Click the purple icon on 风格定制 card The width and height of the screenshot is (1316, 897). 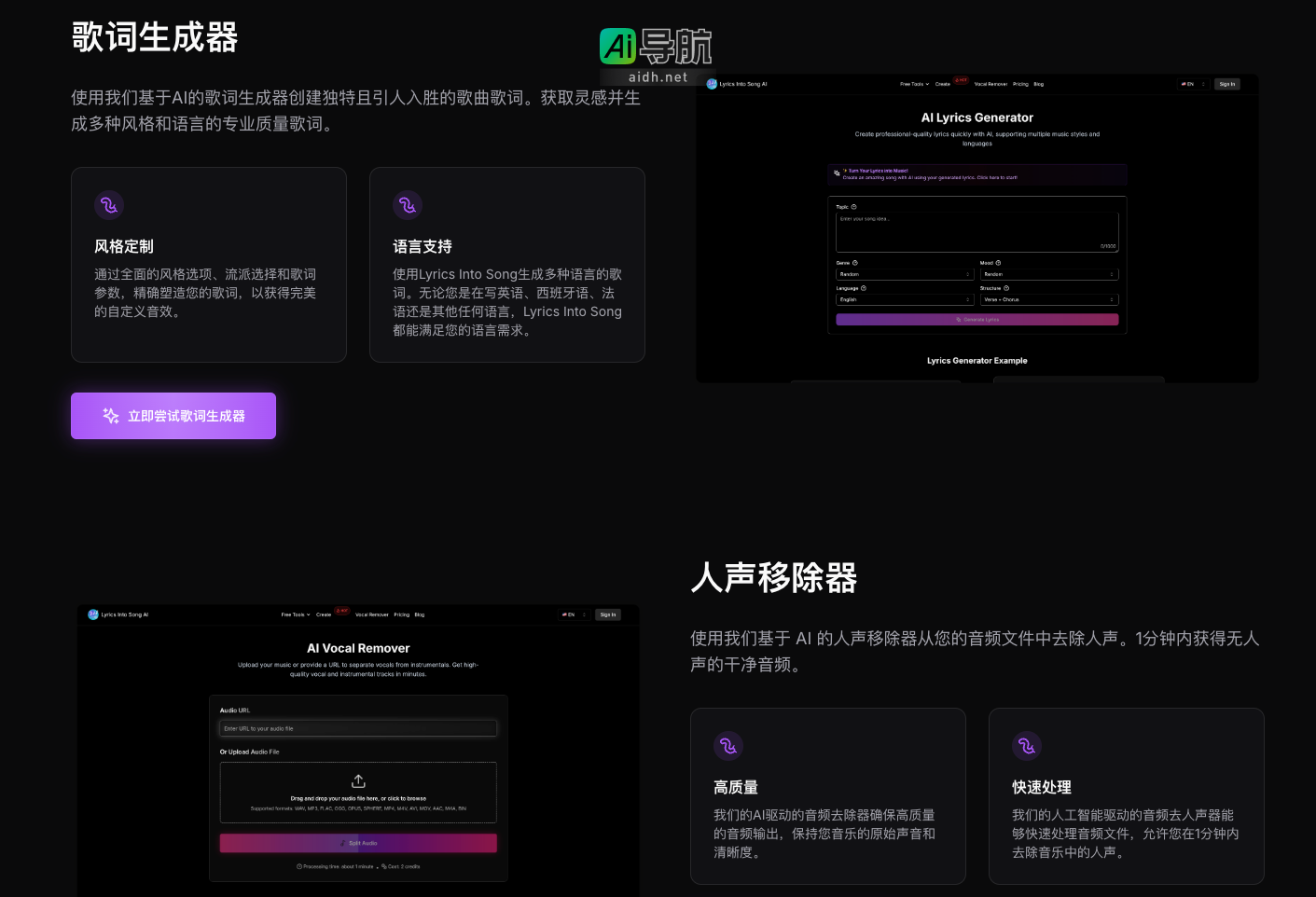point(109,205)
